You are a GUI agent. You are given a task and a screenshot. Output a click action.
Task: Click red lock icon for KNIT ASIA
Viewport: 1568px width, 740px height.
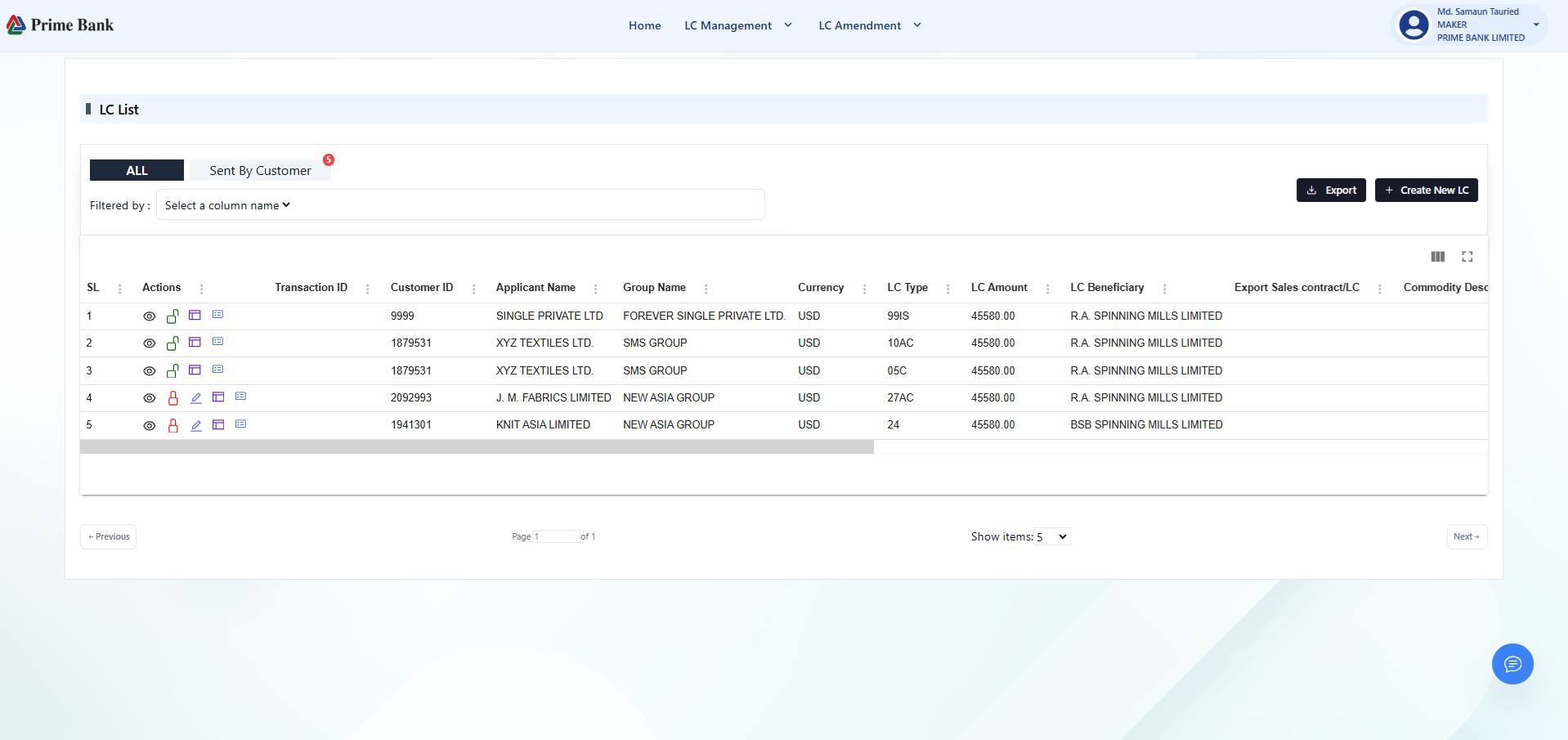click(172, 425)
